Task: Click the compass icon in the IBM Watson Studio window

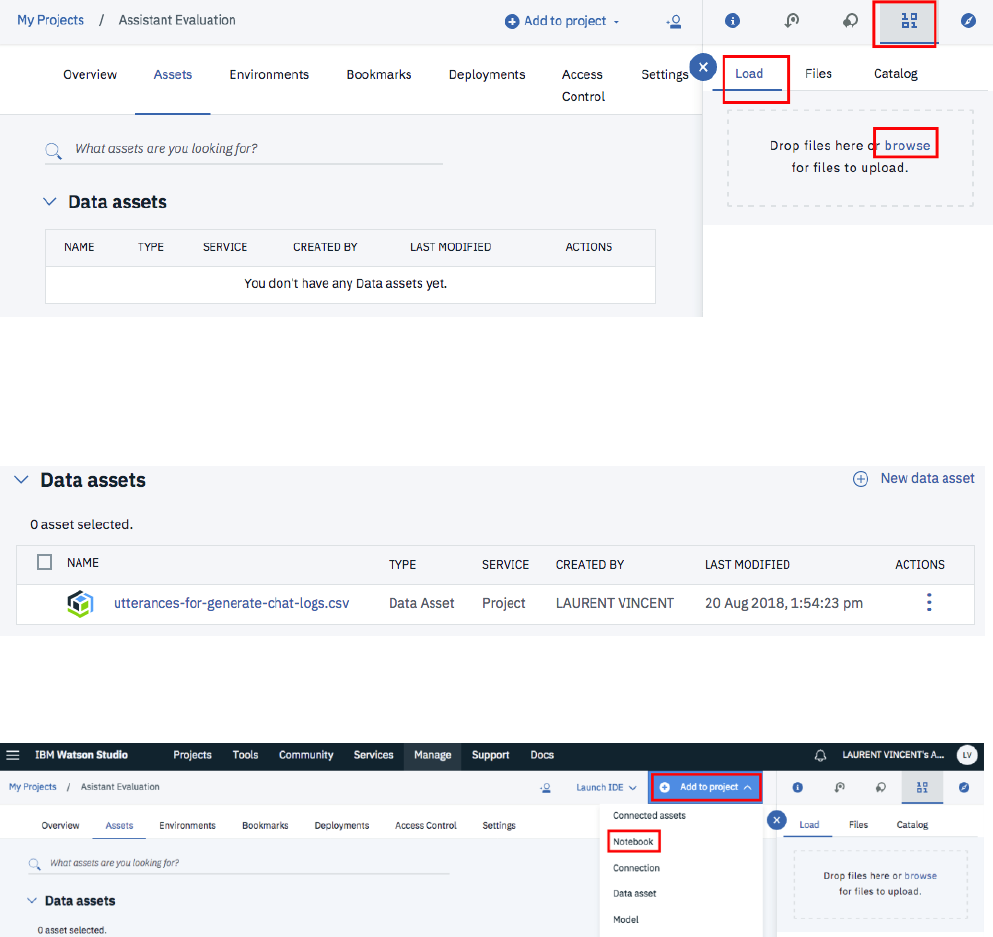Action: point(964,787)
